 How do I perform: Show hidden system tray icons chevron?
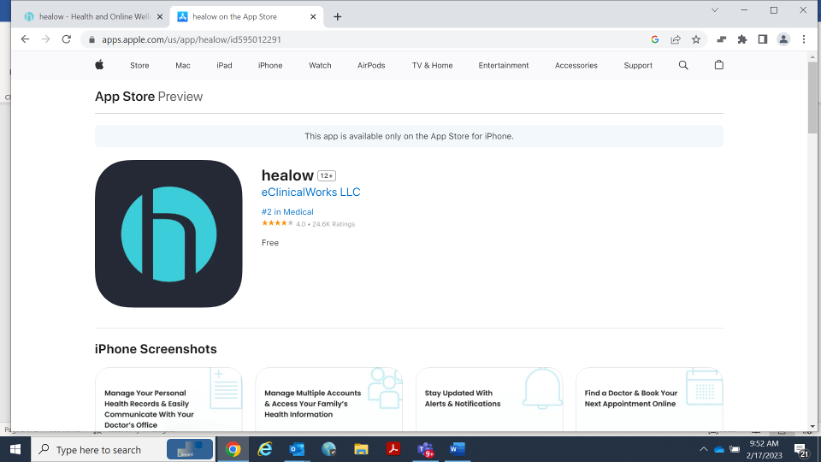click(704, 449)
